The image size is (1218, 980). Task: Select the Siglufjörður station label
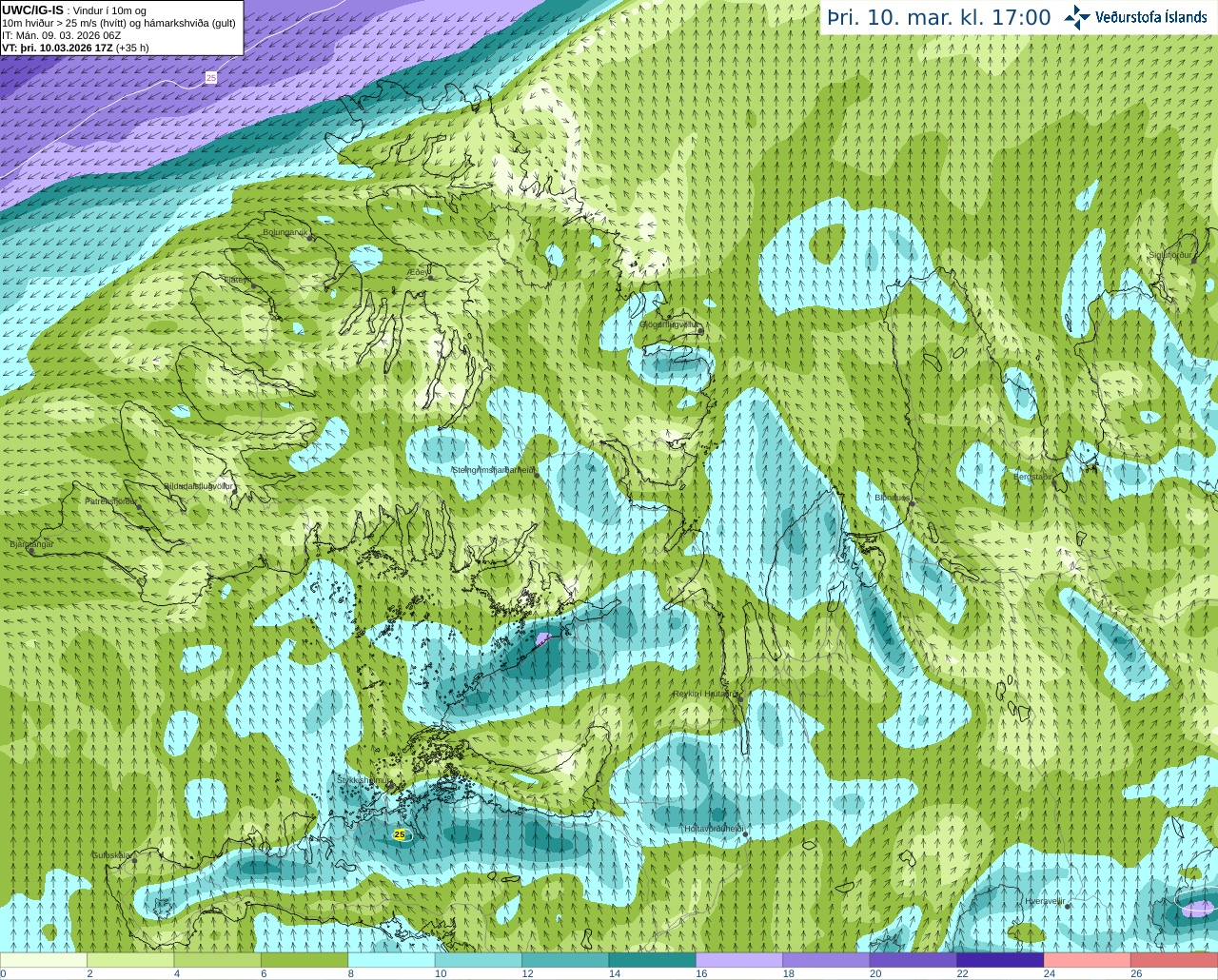(x=1170, y=255)
